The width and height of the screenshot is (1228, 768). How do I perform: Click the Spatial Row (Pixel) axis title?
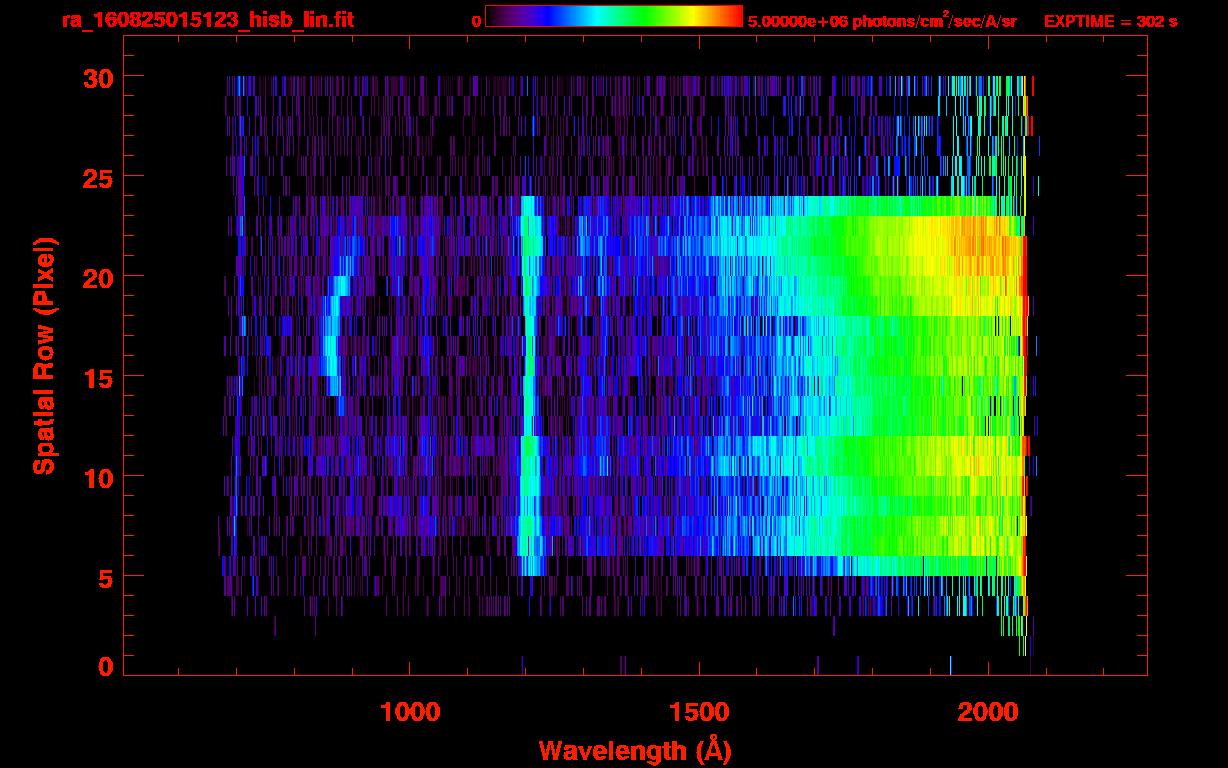(x=43, y=356)
